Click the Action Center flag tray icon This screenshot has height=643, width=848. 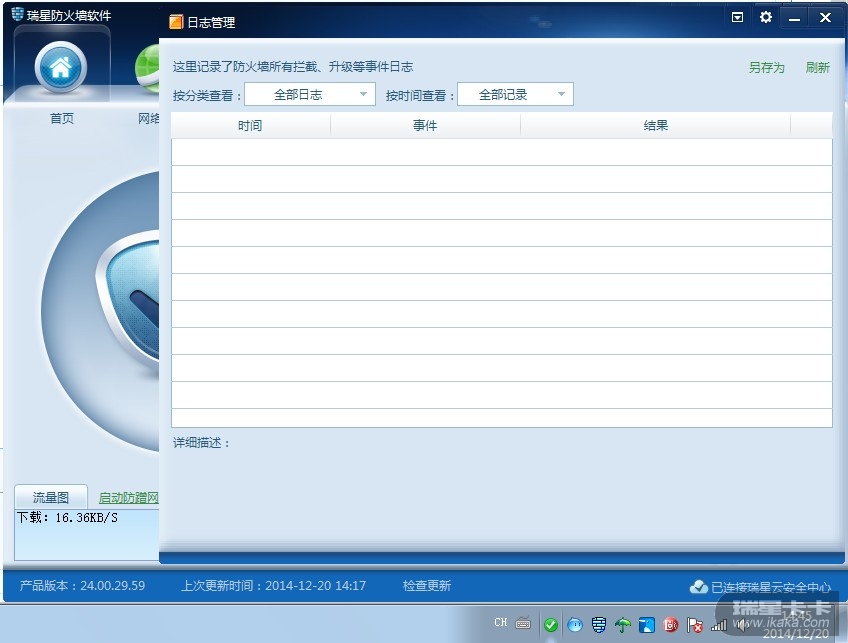click(x=694, y=625)
